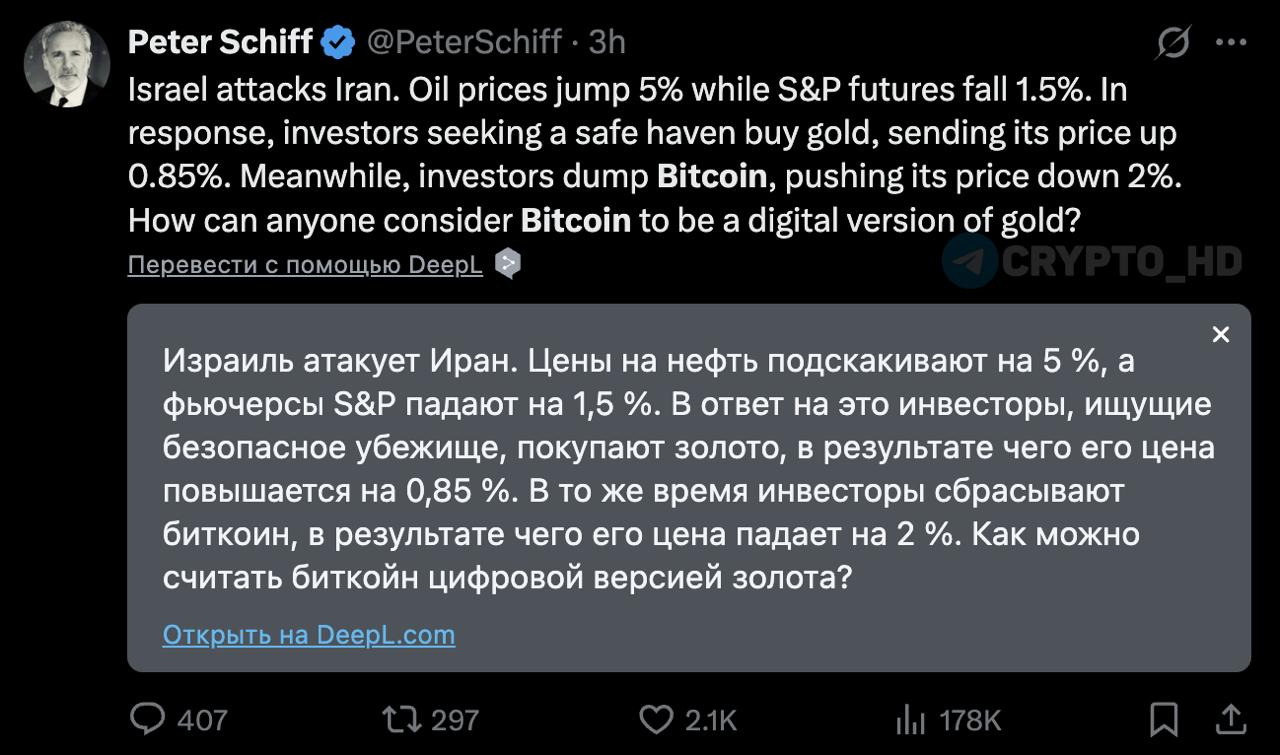1280x755 pixels.
Task: Click Peter Schiff's profile avatar
Action: pos(67,64)
